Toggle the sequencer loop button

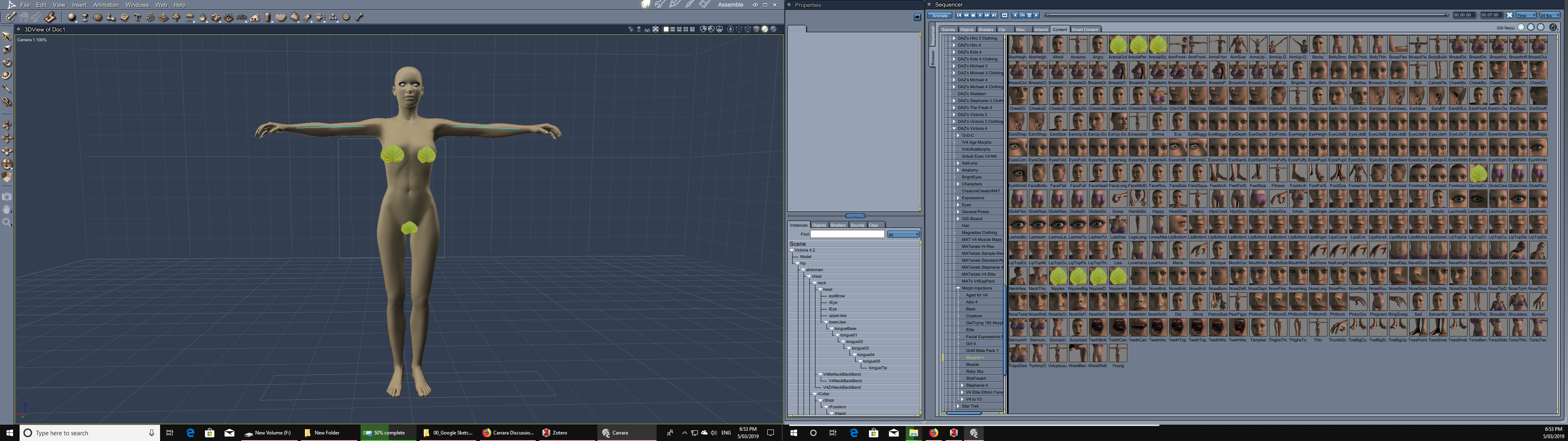click(1005, 15)
